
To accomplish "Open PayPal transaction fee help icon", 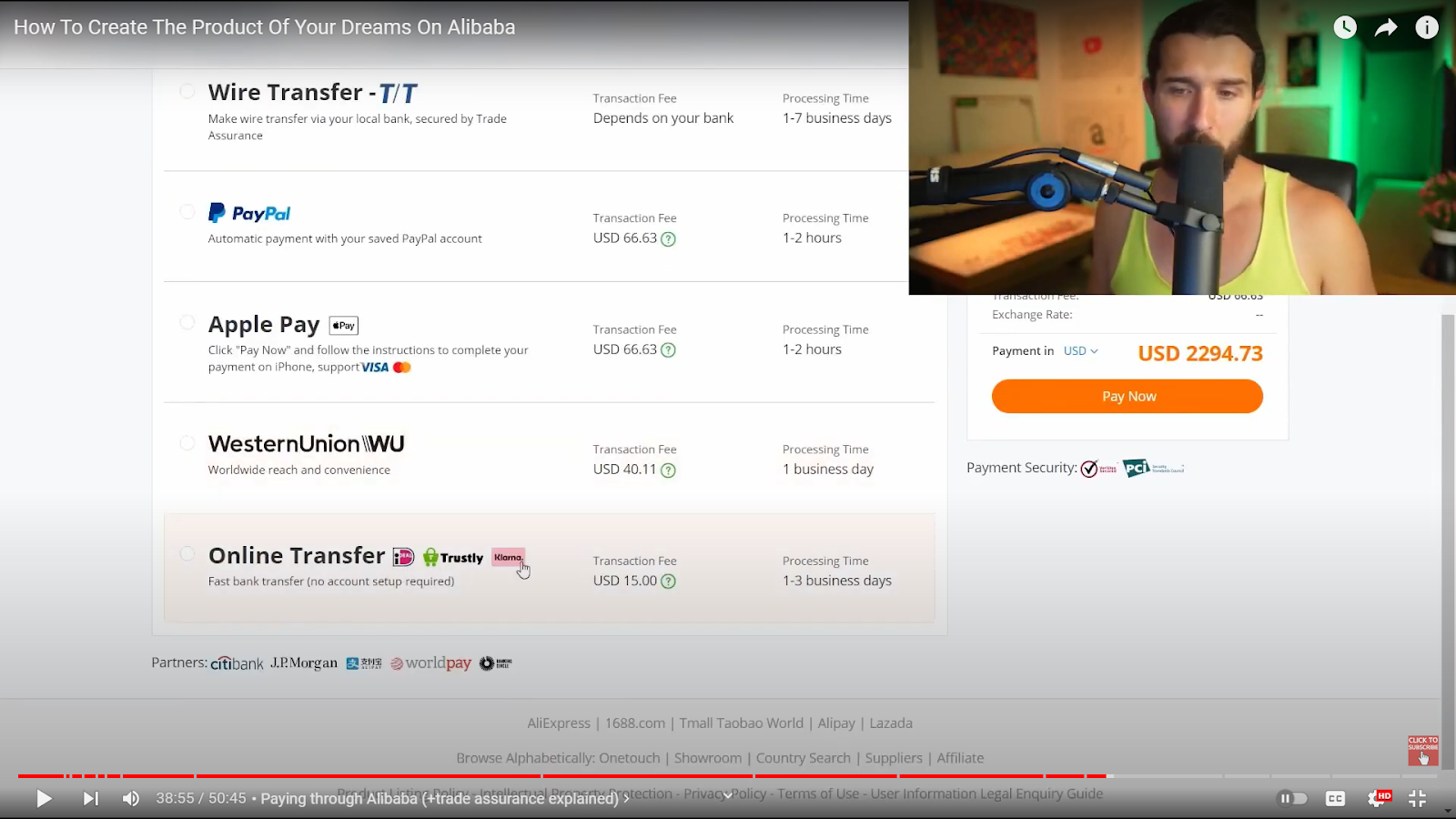I will click(x=668, y=239).
